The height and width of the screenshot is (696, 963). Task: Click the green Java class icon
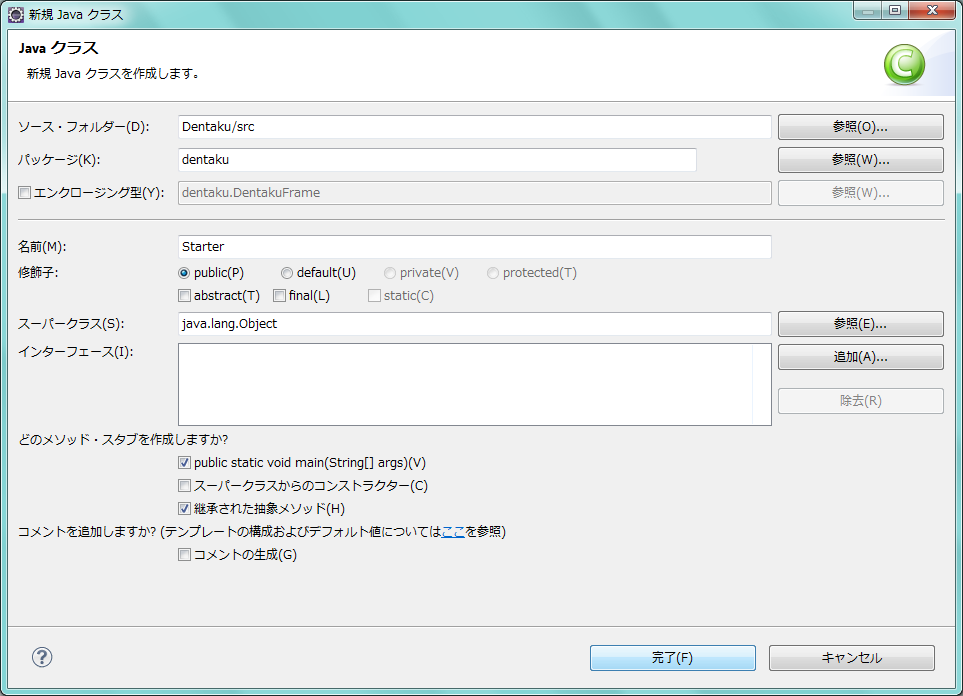[x=903, y=66]
